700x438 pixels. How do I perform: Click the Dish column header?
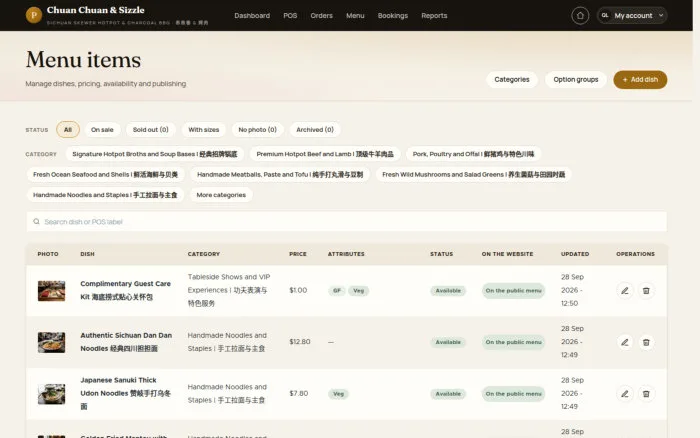[x=88, y=254]
